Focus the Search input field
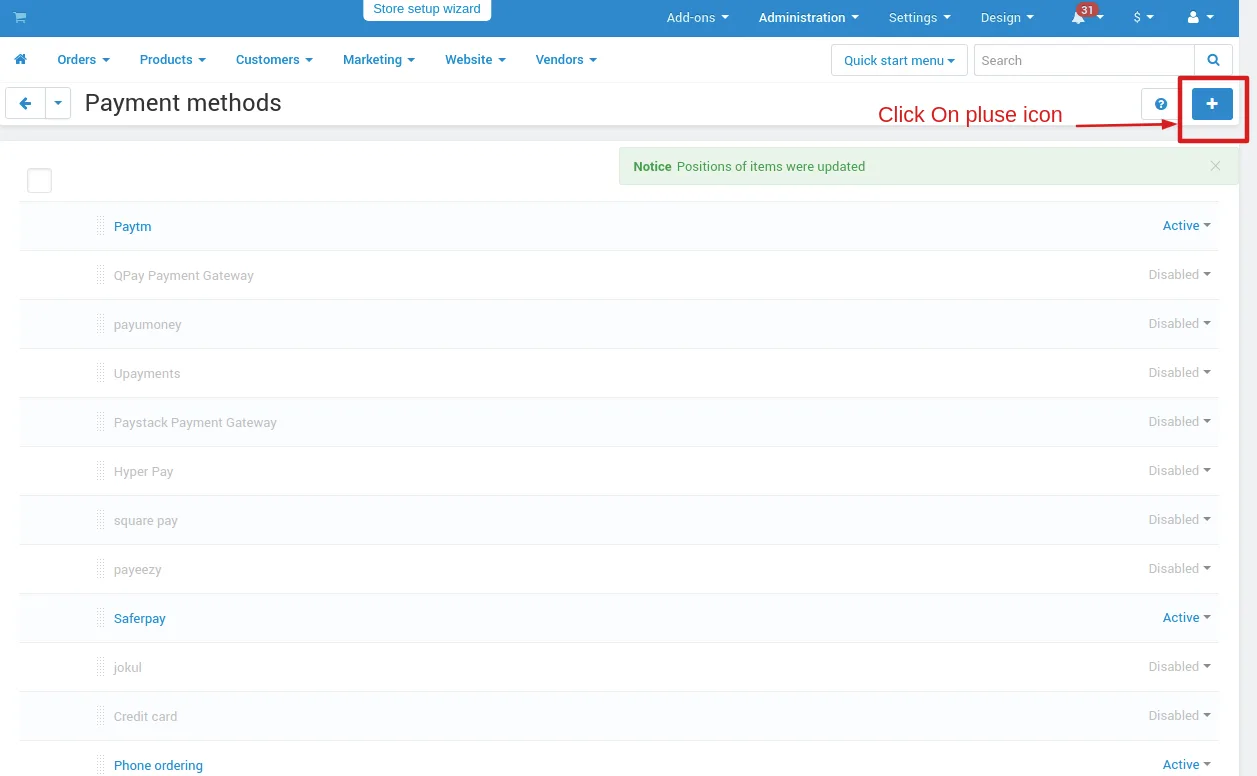This screenshot has height=776, width=1257. point(1084,60)
